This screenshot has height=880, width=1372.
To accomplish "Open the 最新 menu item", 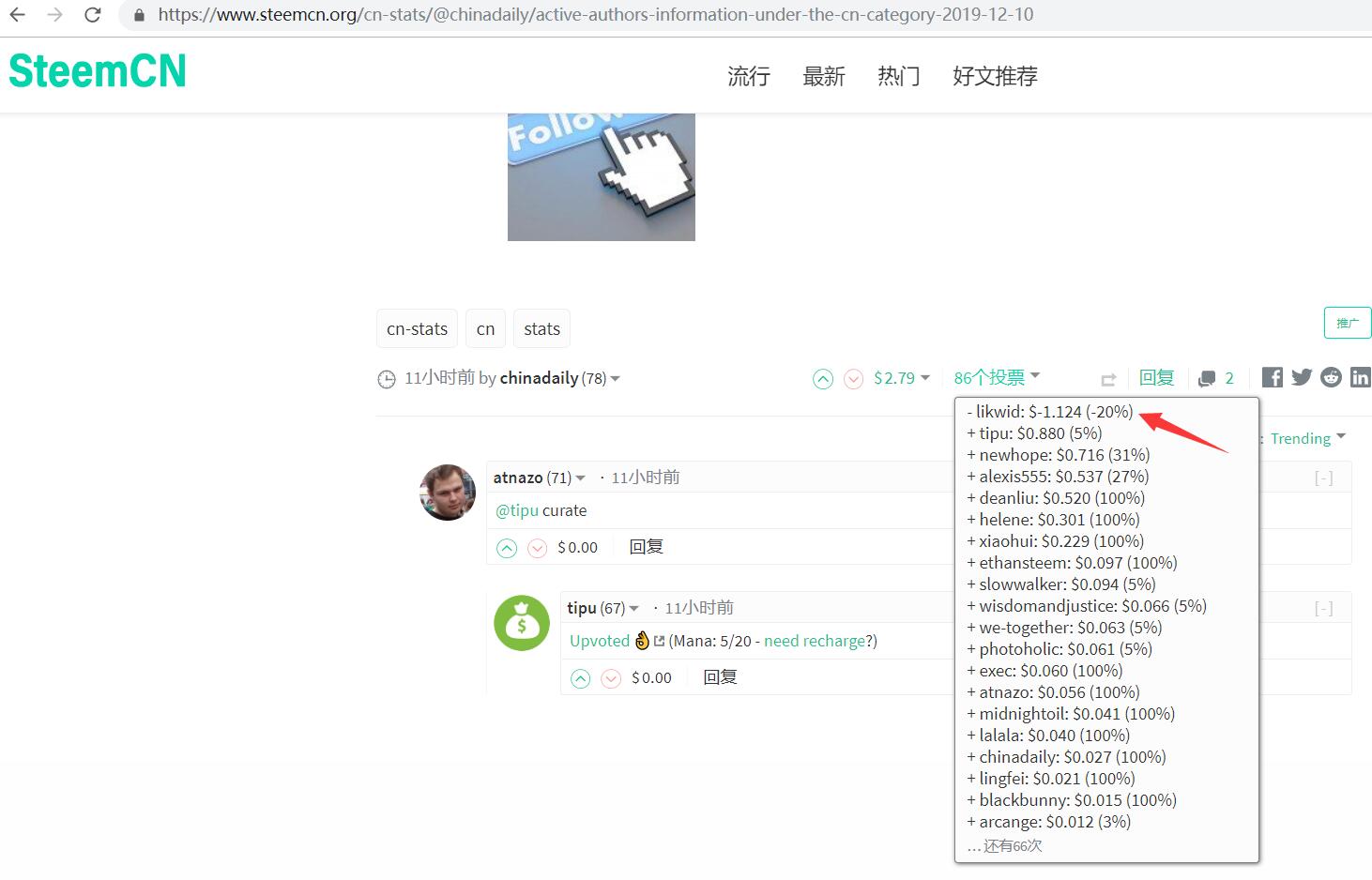I will (x=824, y=76).
